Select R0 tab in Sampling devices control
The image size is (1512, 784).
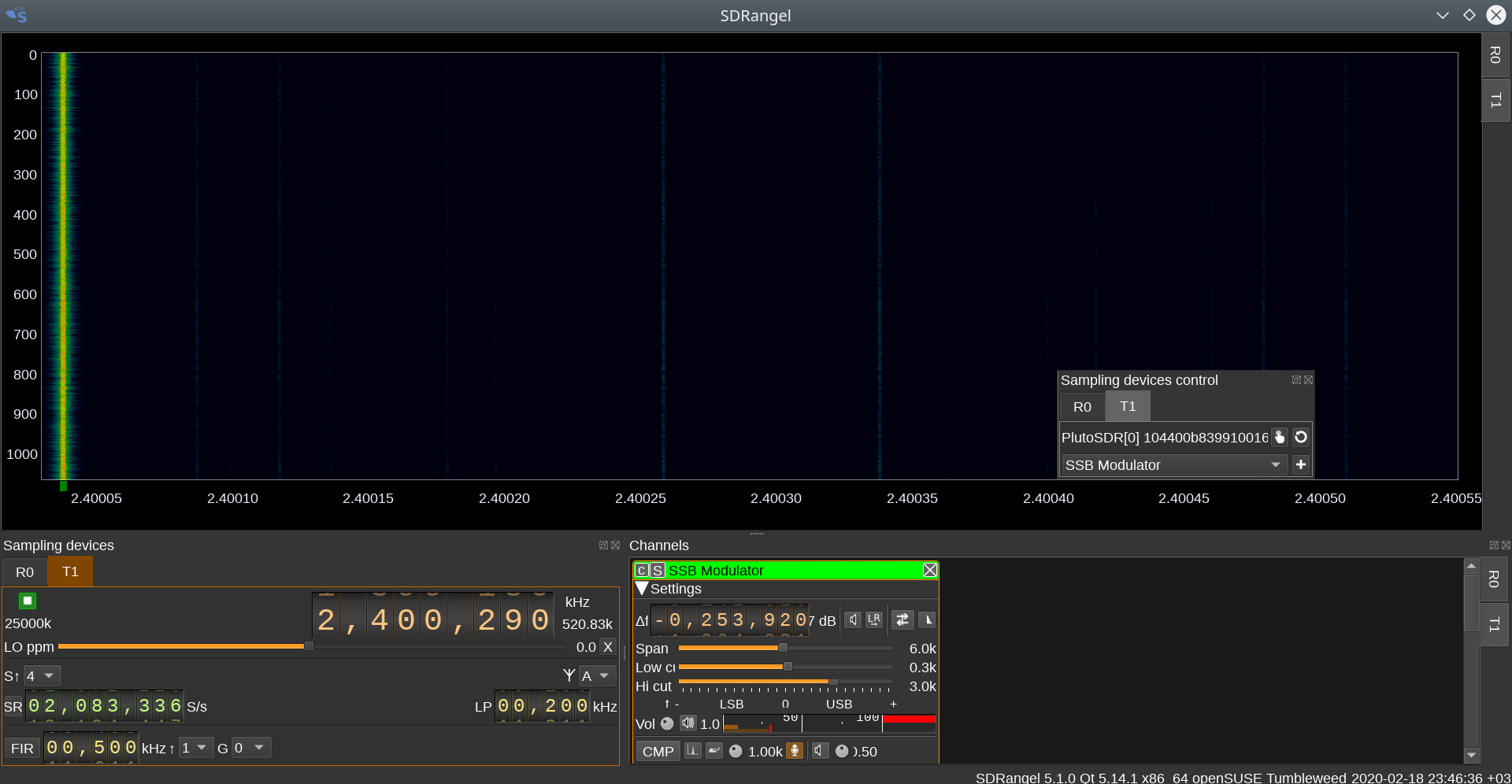[x=1082, y=407]
